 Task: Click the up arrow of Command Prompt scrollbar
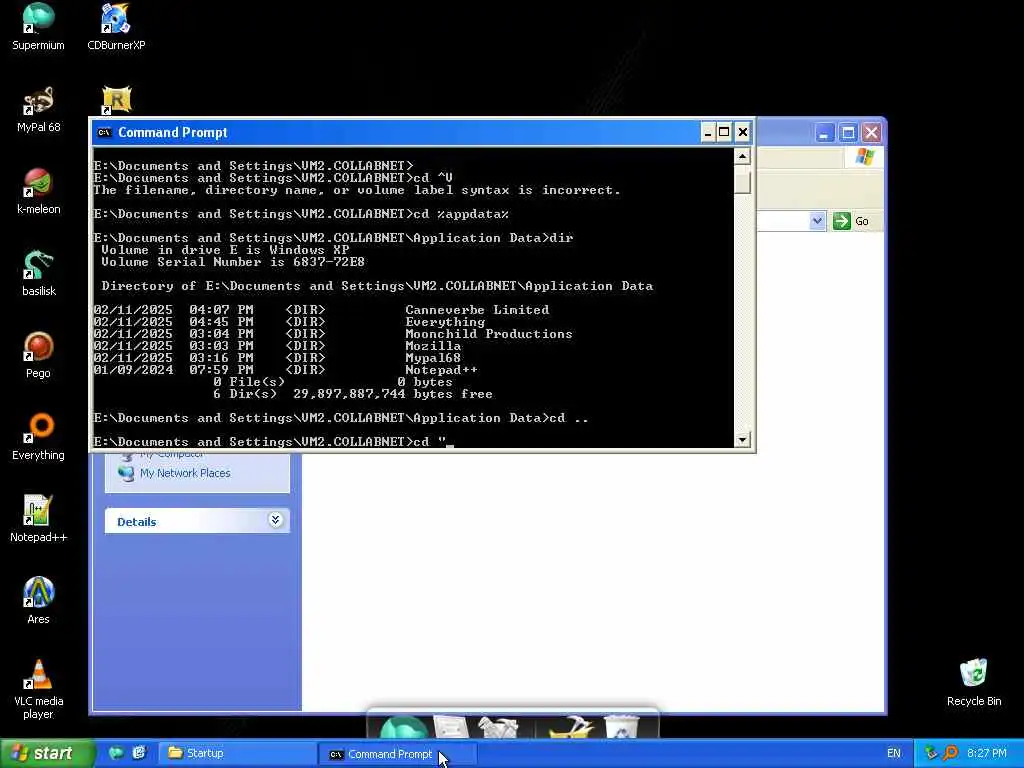(x=742, y=155)
